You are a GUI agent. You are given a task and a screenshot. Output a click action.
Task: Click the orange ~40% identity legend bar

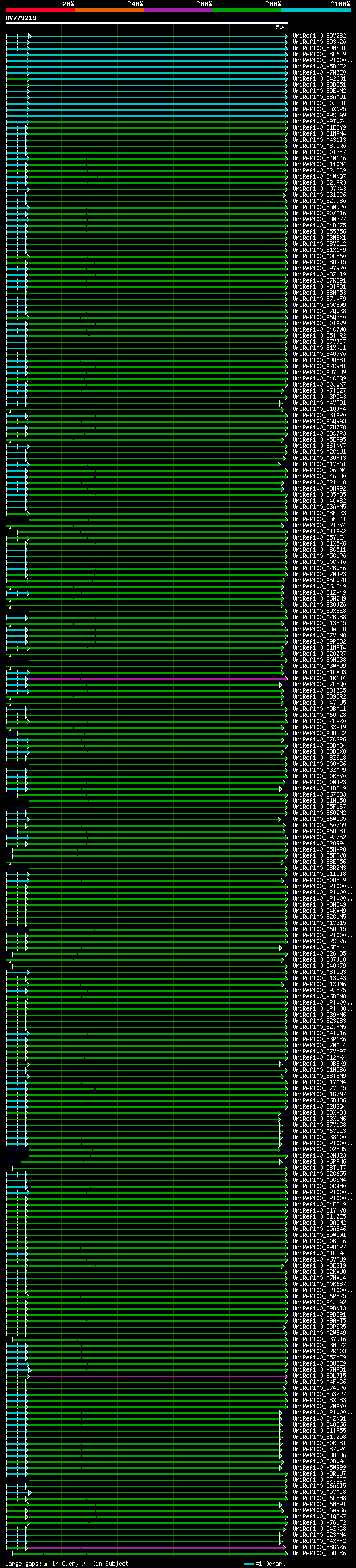pyautogui.click(x=109, y=10)
